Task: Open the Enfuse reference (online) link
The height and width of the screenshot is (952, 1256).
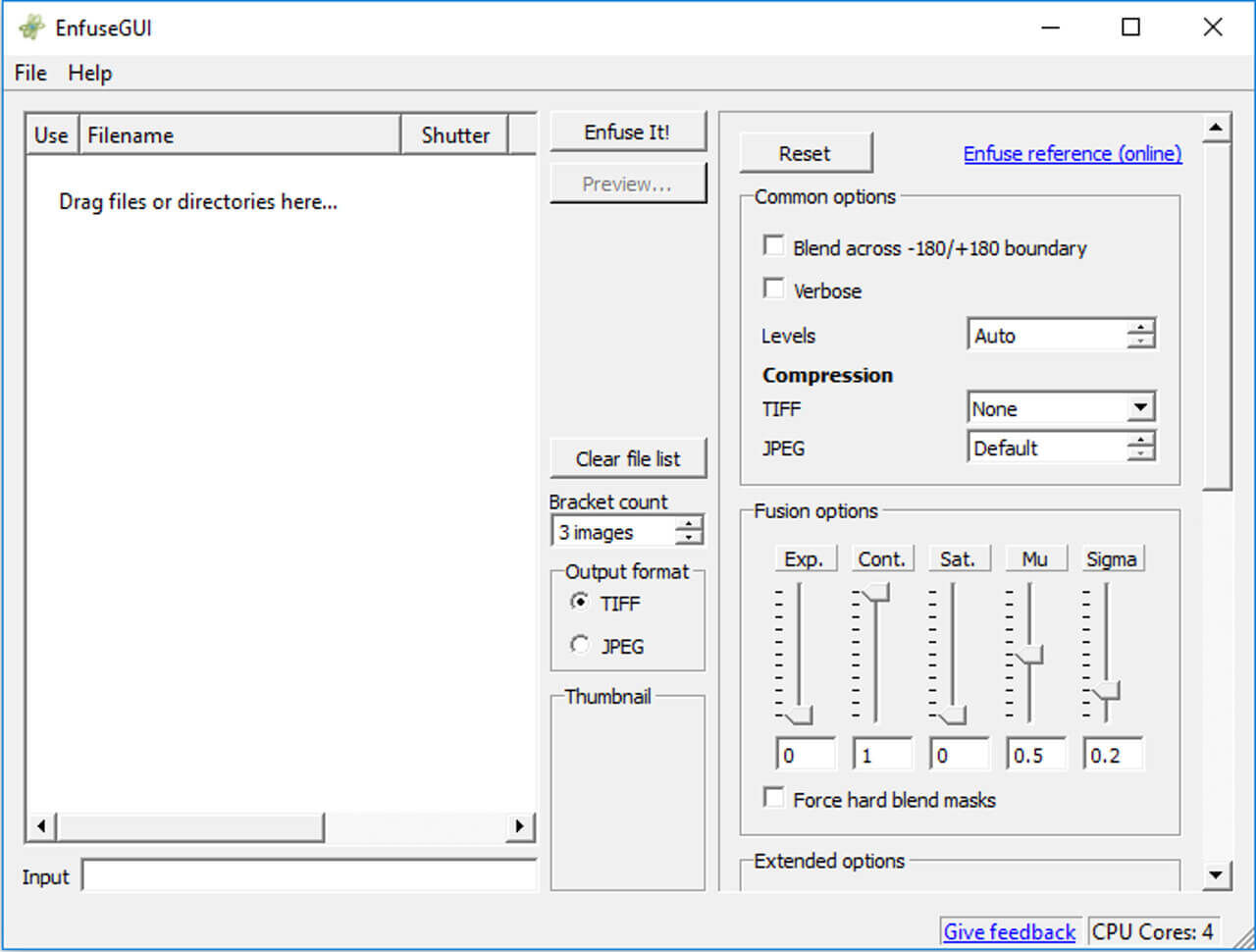Action: coord(1073,153)
